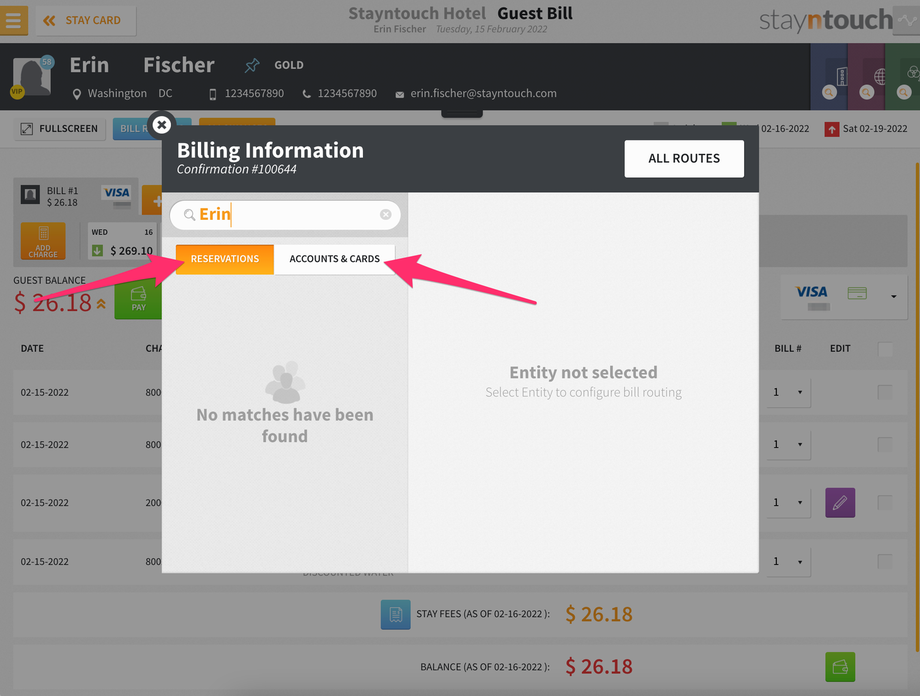Open the group card tile
The width and height of the screenshot is (920, 696).
tap(902, 77)
